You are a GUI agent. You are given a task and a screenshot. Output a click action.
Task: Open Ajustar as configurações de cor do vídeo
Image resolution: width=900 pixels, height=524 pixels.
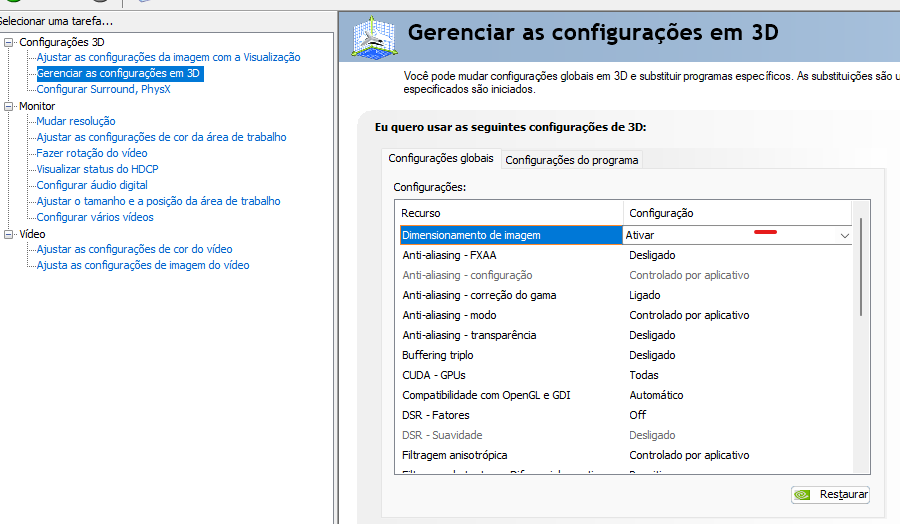(x=134, y=249)
